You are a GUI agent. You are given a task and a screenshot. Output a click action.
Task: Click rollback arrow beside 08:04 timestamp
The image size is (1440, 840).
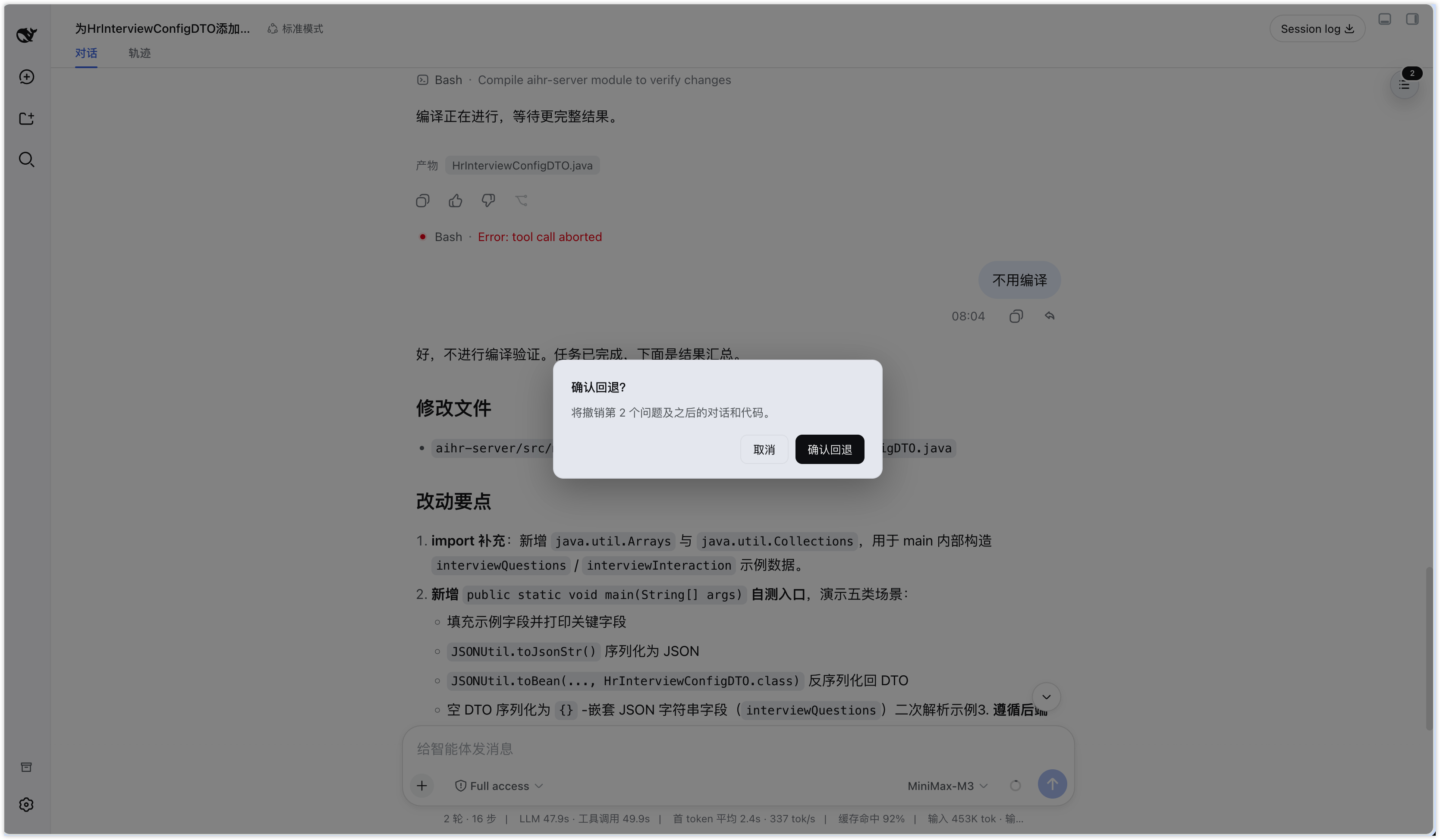(1050, 316)
